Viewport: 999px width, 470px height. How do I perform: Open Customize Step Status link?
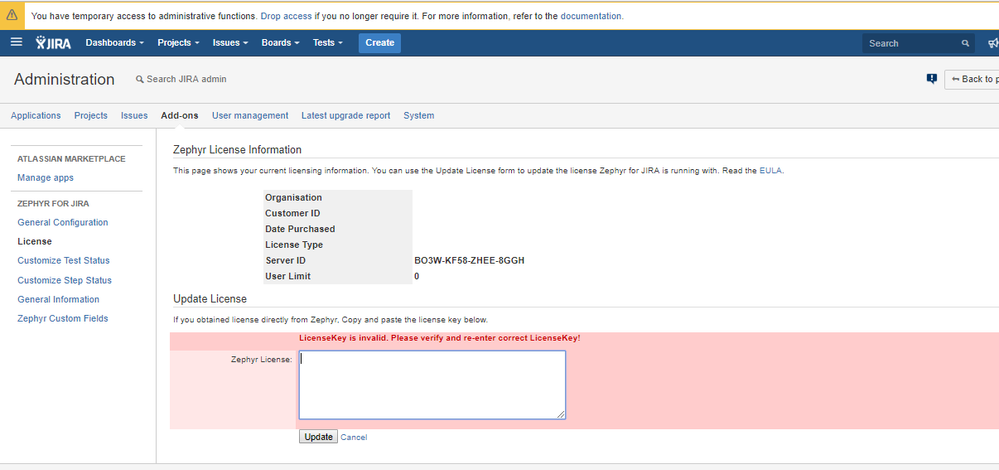coord(64,280)
